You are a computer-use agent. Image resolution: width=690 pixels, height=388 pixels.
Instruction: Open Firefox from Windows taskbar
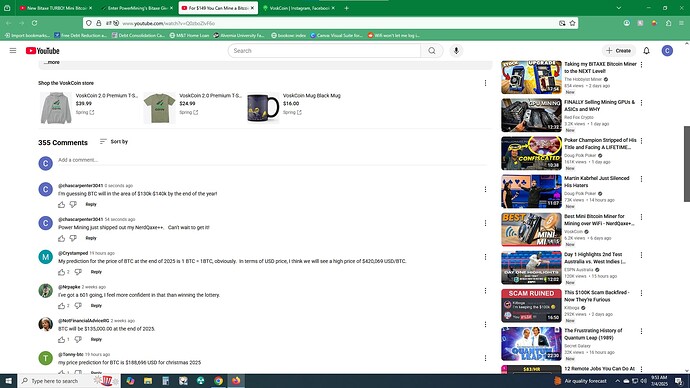(x=236, y=381)
